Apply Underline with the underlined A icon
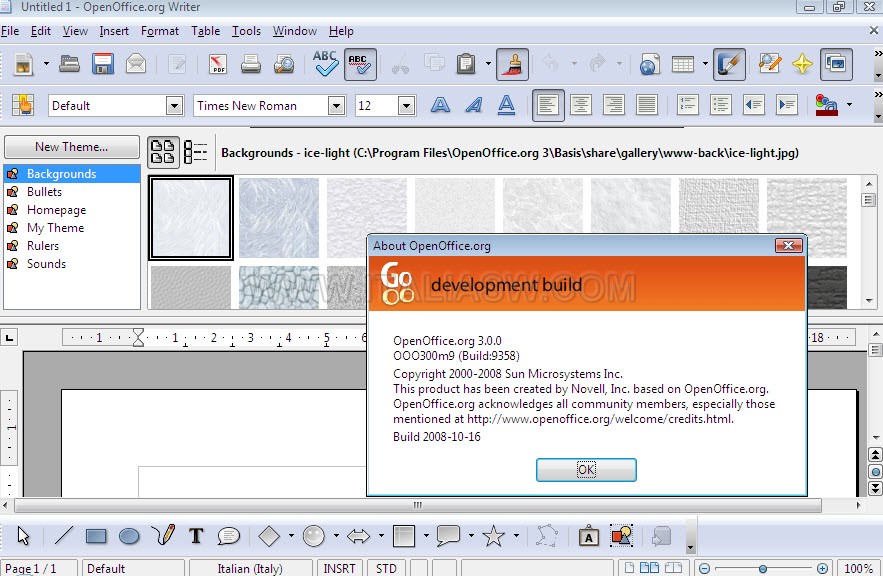Screen dimensions: 883x576 point(506,105)
